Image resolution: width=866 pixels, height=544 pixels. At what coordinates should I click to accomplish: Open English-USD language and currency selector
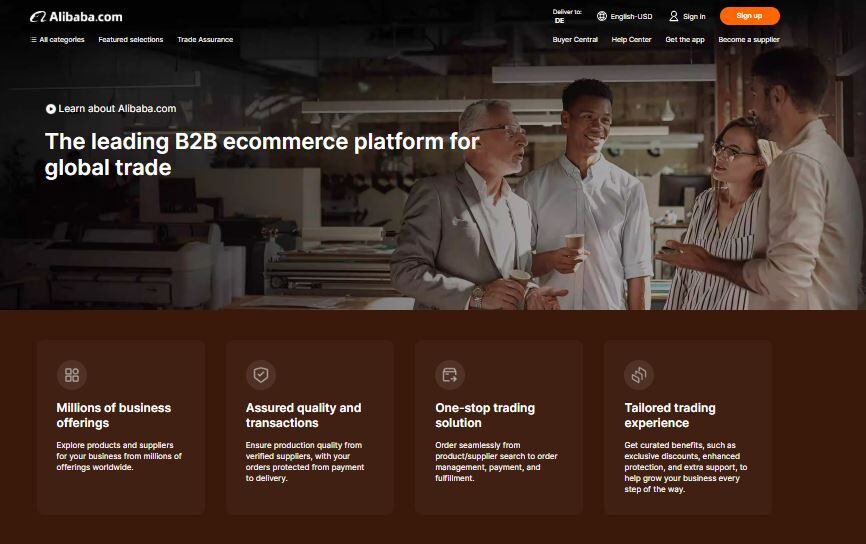click(625, 16)
